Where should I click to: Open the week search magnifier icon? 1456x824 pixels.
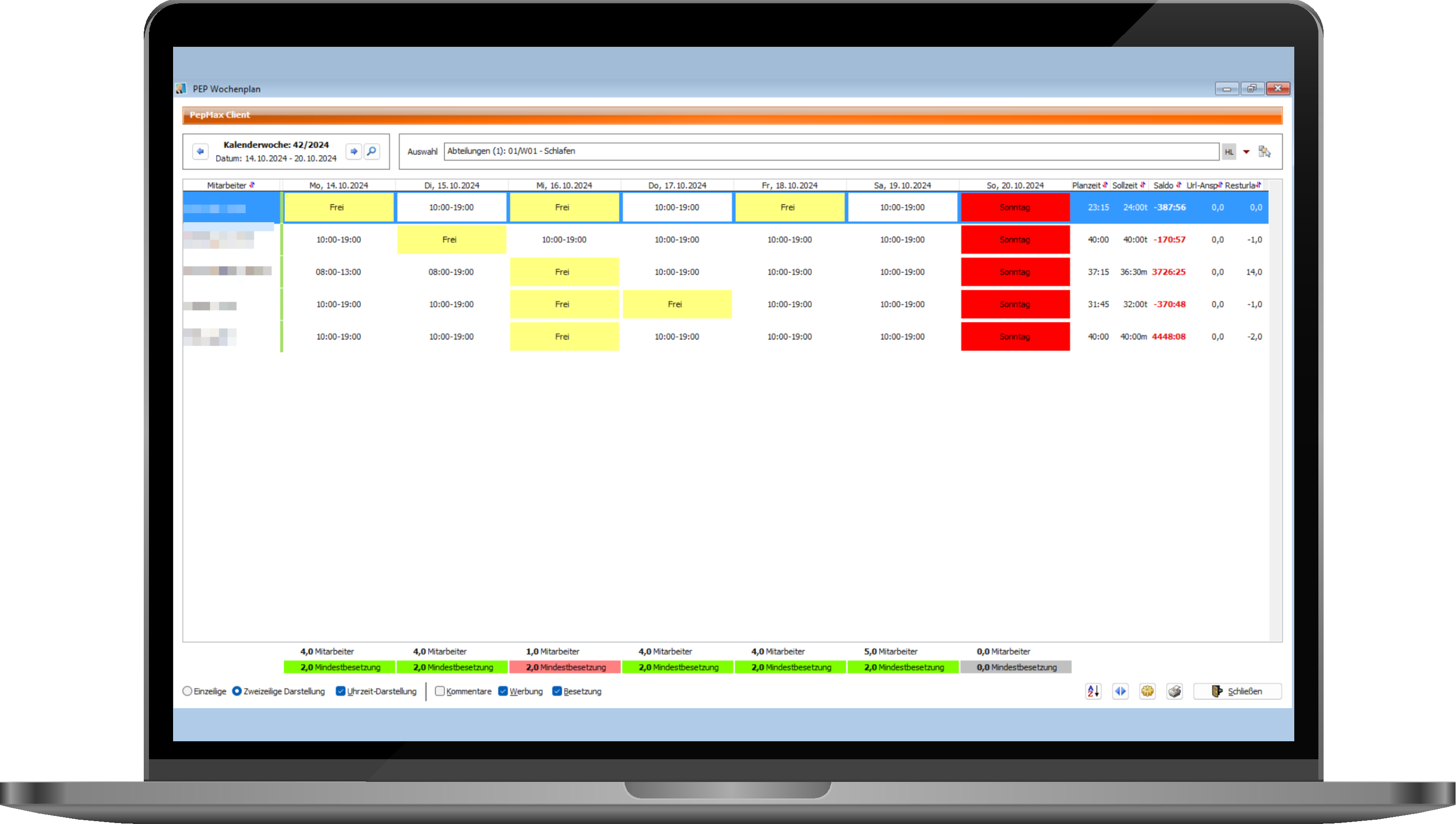pyautogui.click(x=371, y=151)
